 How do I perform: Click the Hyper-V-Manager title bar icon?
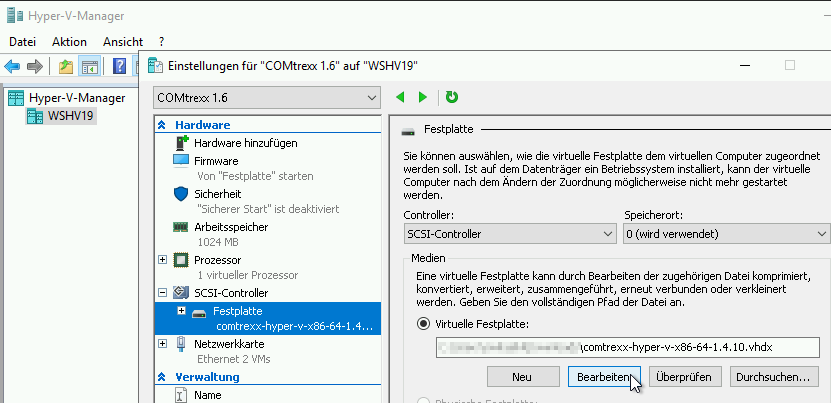click(x=15, y=16)
